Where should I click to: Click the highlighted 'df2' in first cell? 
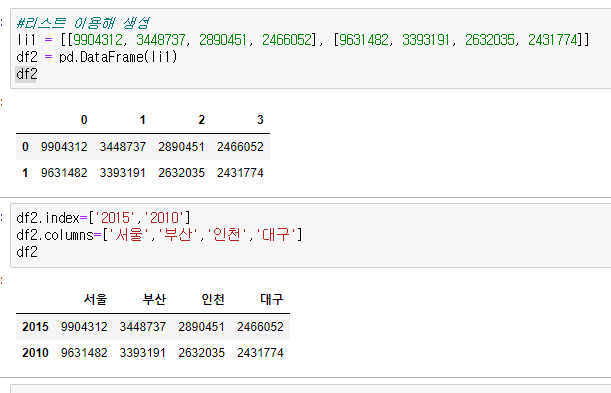pos(26,74)
